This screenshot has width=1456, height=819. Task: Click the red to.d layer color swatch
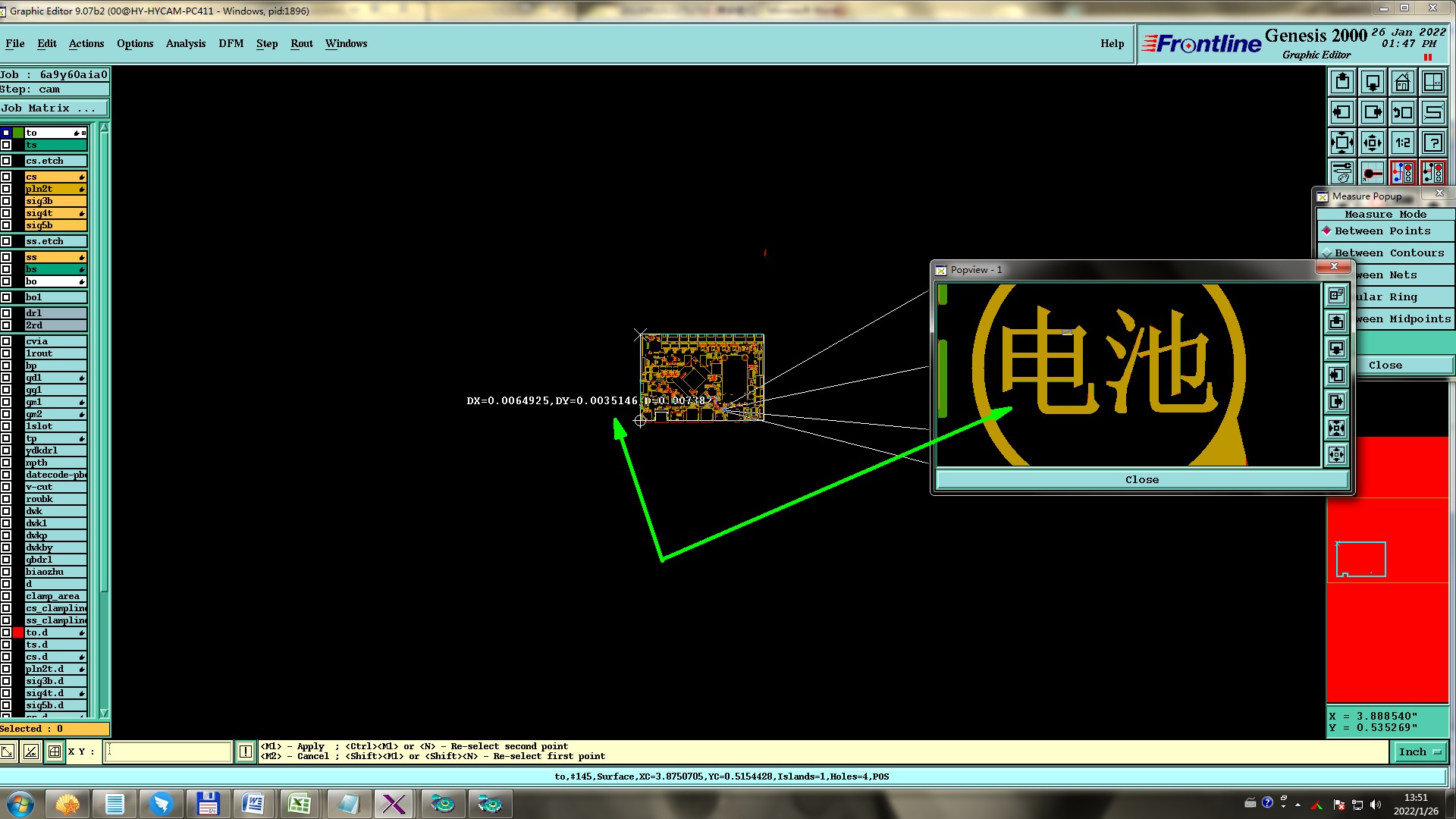point(18,632)
